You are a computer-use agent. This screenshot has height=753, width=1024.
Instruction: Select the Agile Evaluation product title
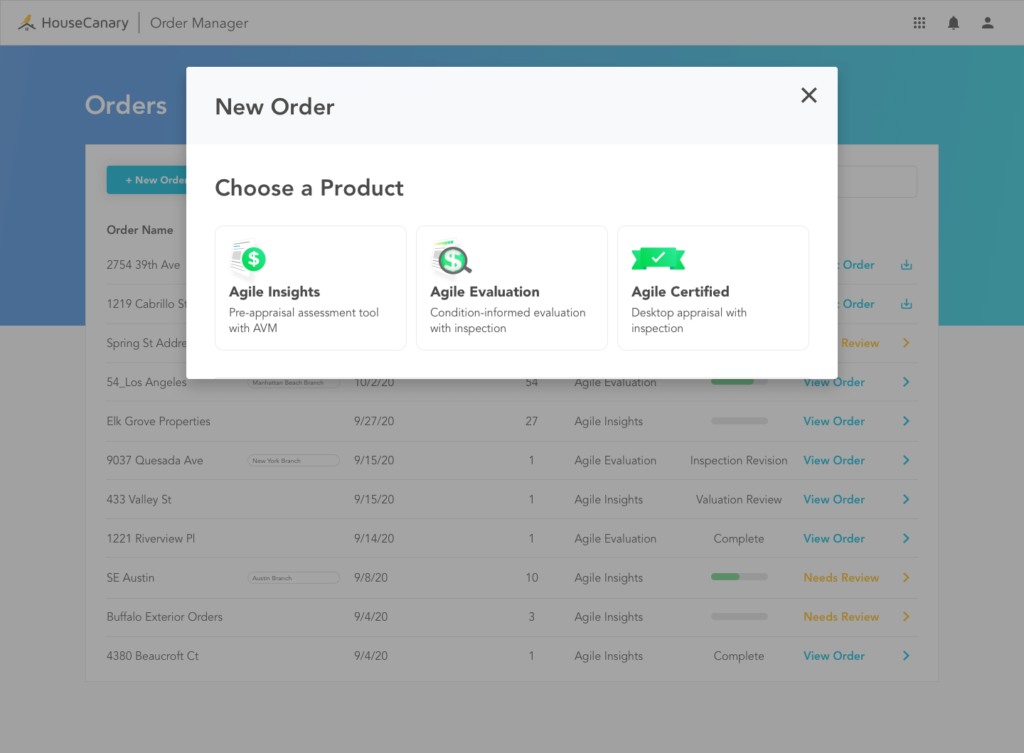pyautogui.click(x=484, y=292)
